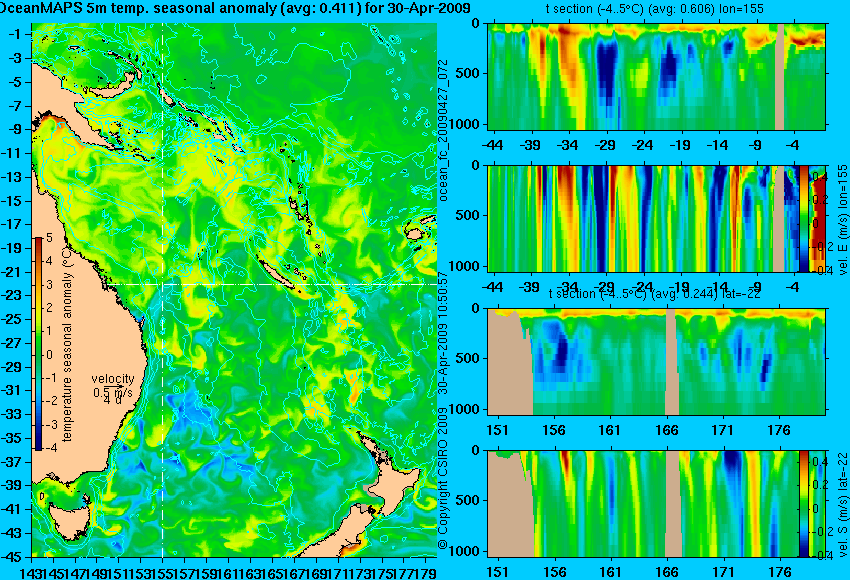
Task: Click the value 0 on the temperature color bar
Action: point(49,355)
